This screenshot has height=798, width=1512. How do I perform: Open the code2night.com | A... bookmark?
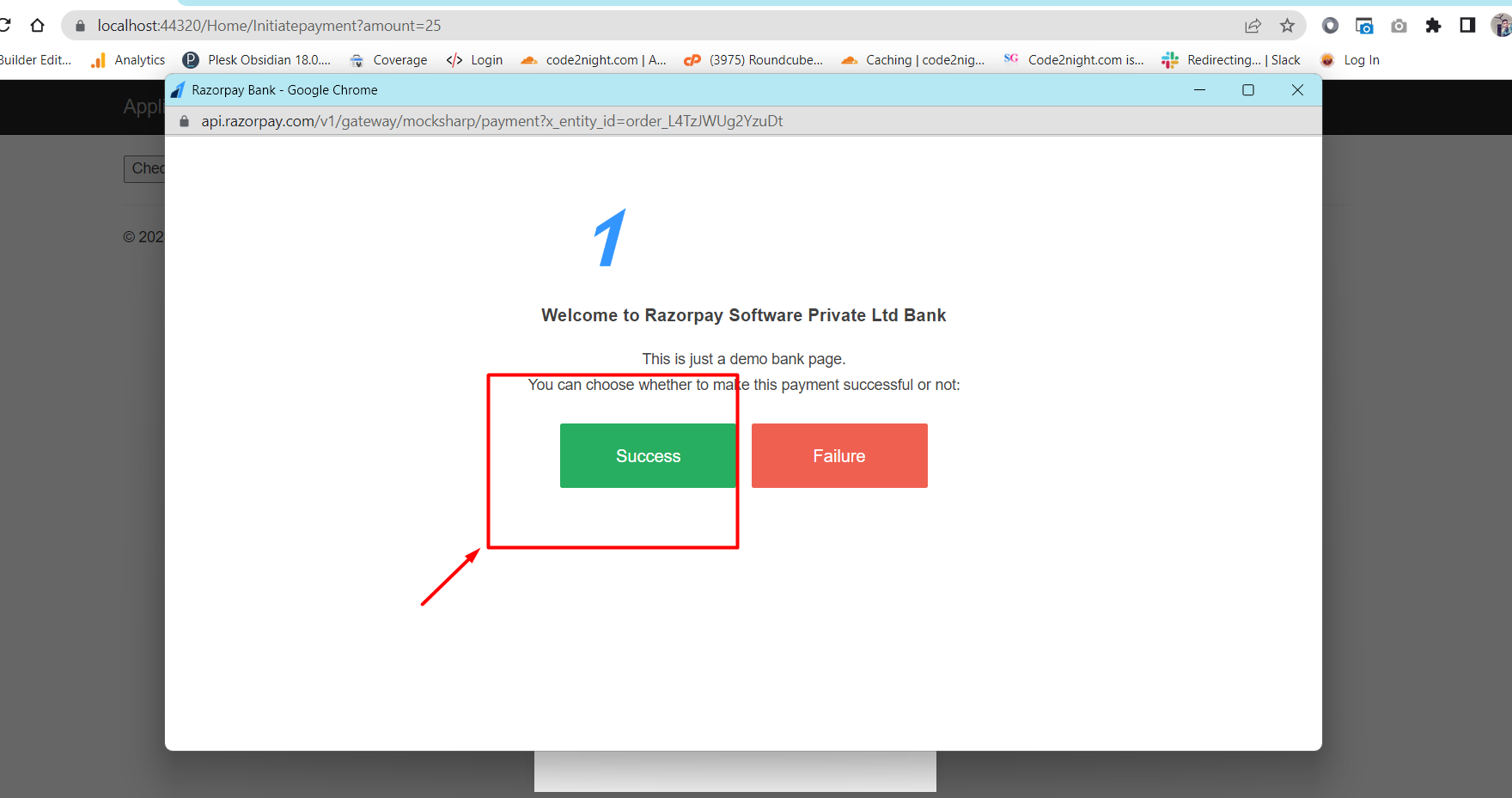(594, 60)
